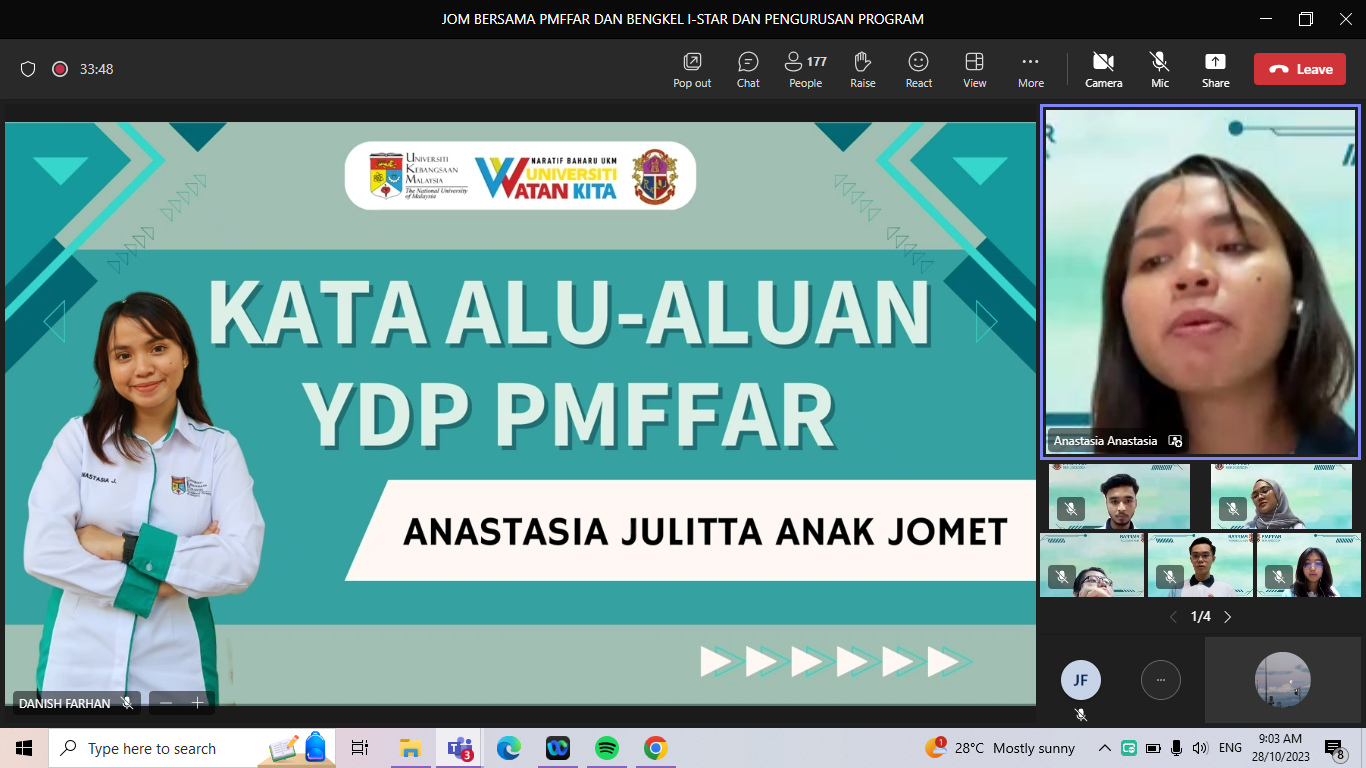Open the React emoji menu

(918, 69)
